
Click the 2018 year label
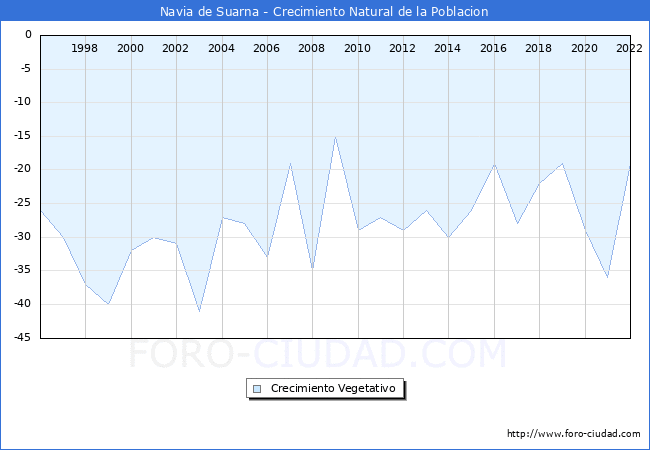[538, 48]
